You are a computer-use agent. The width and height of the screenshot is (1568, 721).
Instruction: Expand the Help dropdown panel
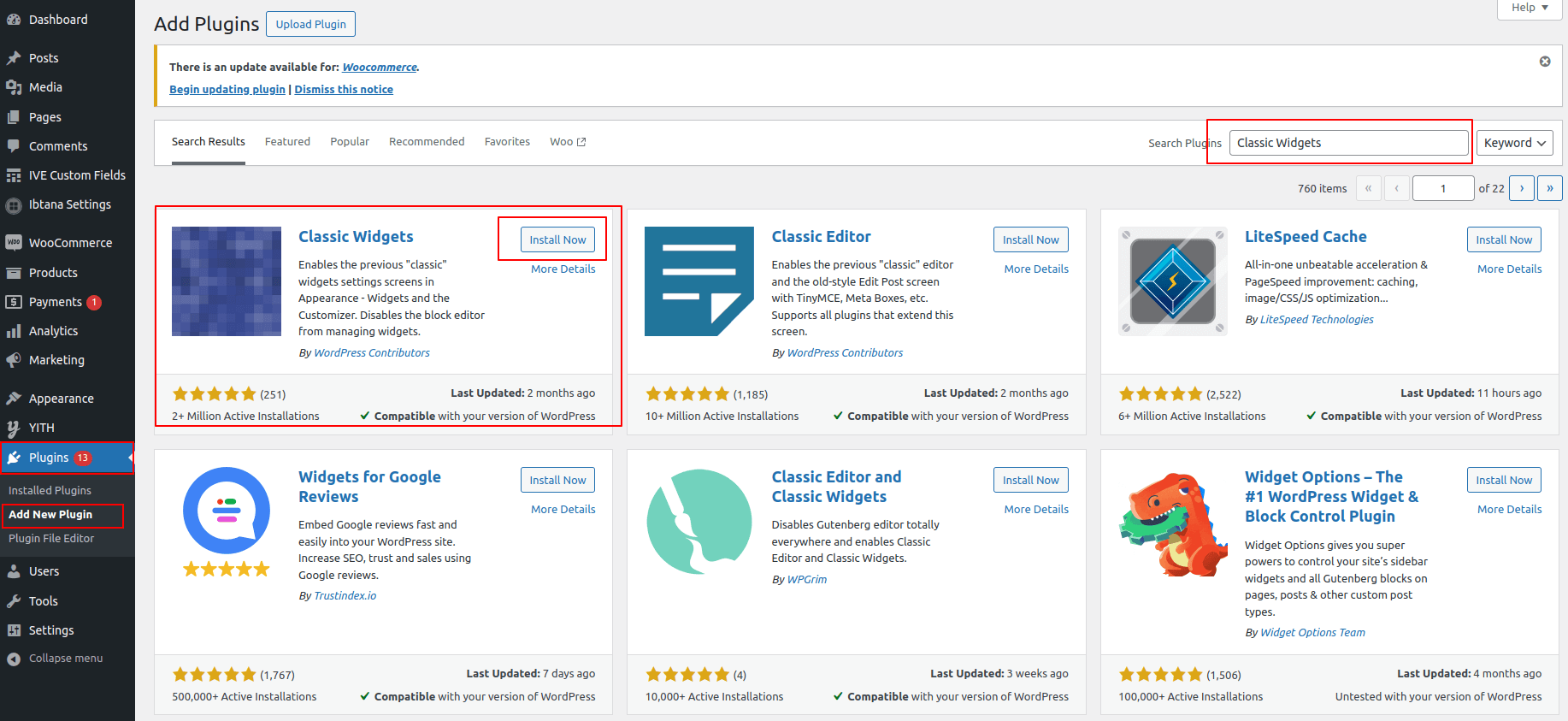[1529, 8]
